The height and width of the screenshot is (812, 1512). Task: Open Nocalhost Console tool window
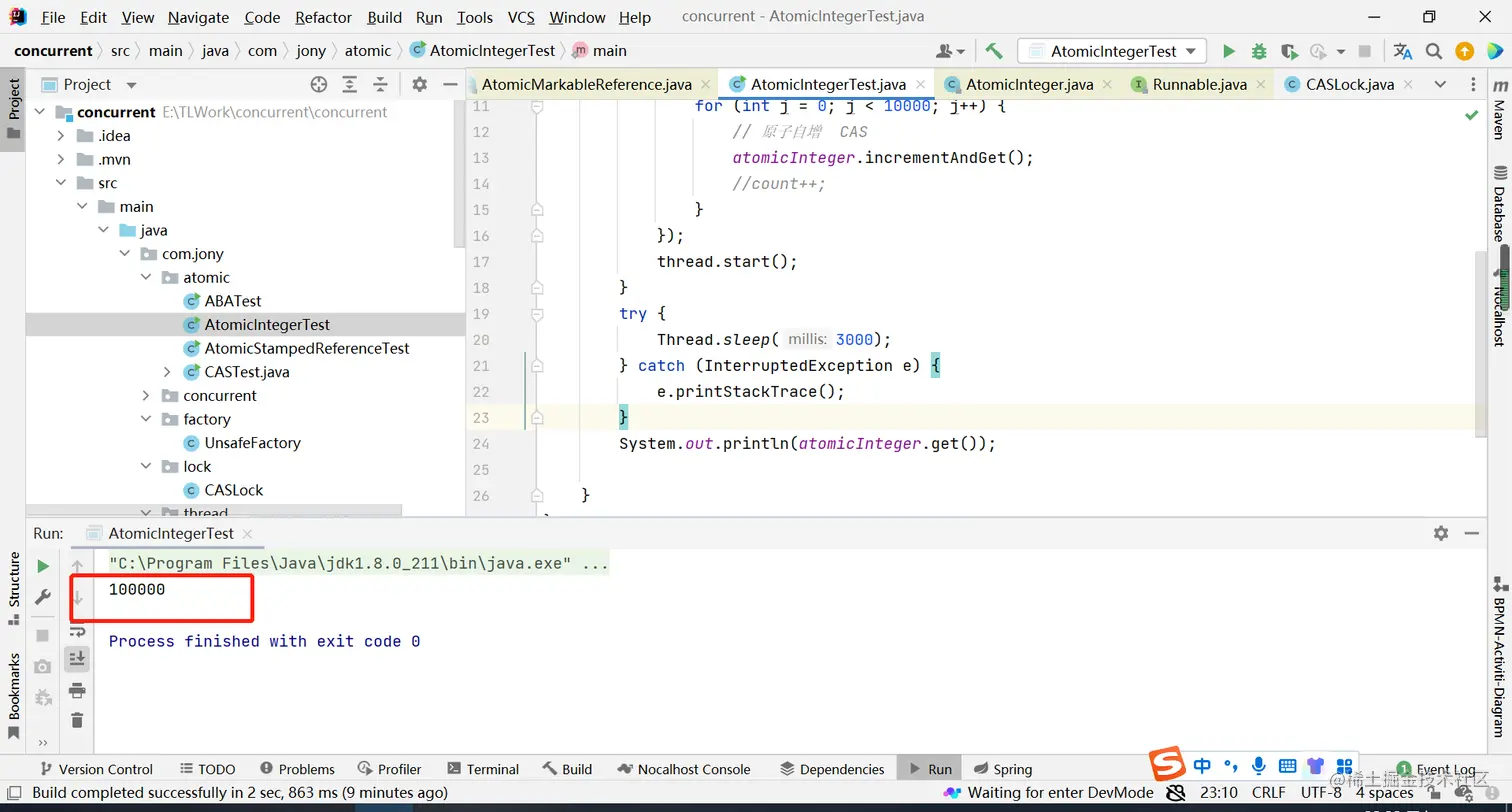coord(684,769)
